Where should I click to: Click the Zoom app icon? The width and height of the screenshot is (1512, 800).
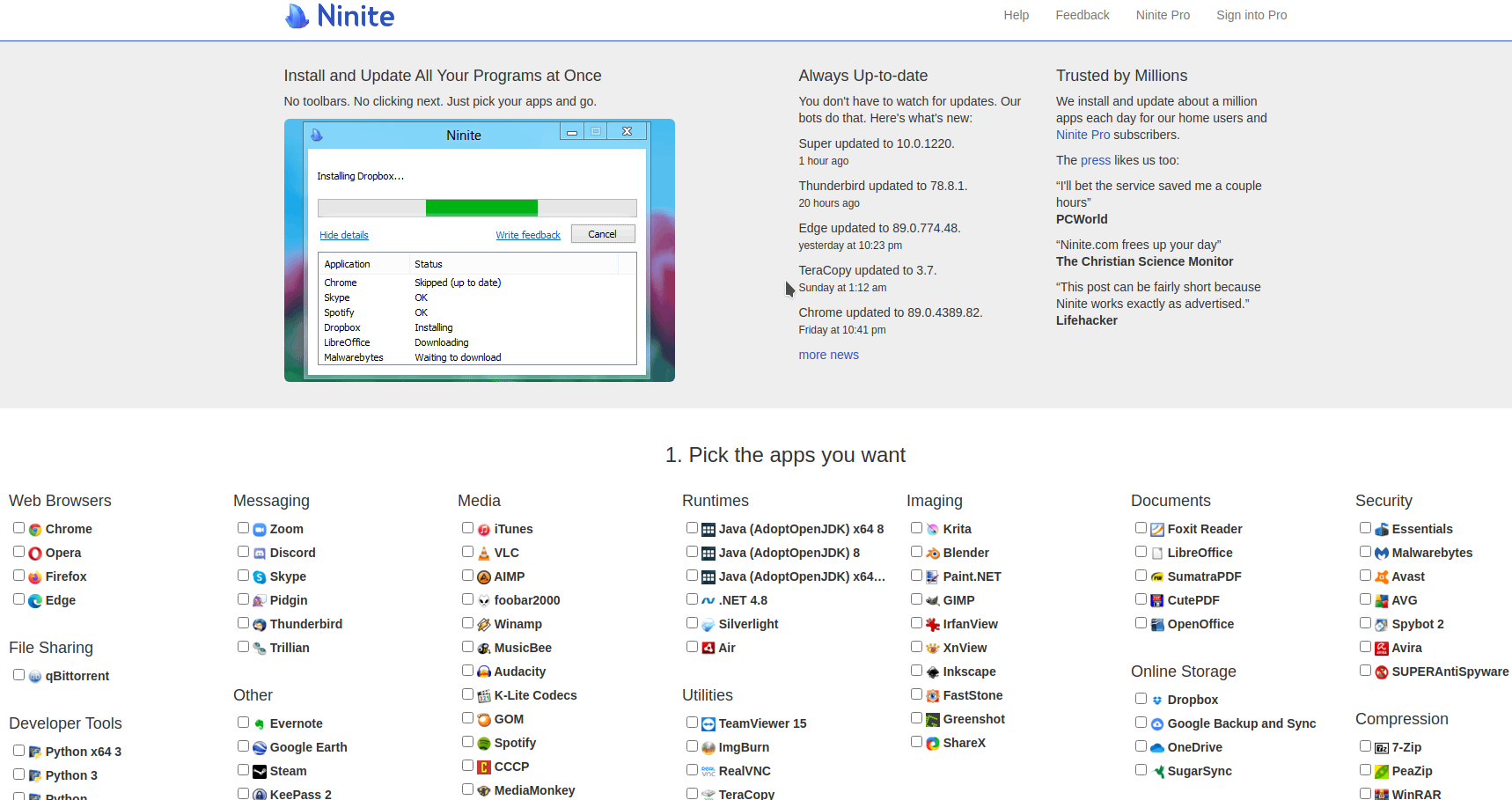260,530
